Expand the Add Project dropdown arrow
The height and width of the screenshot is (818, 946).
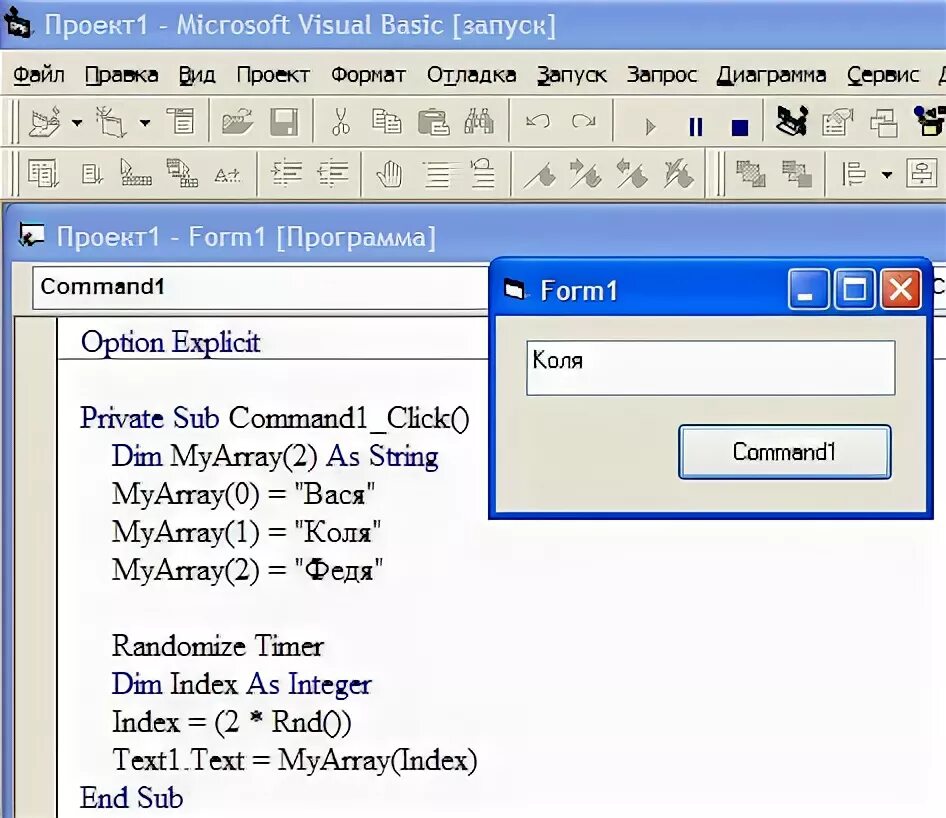(75, 120)
